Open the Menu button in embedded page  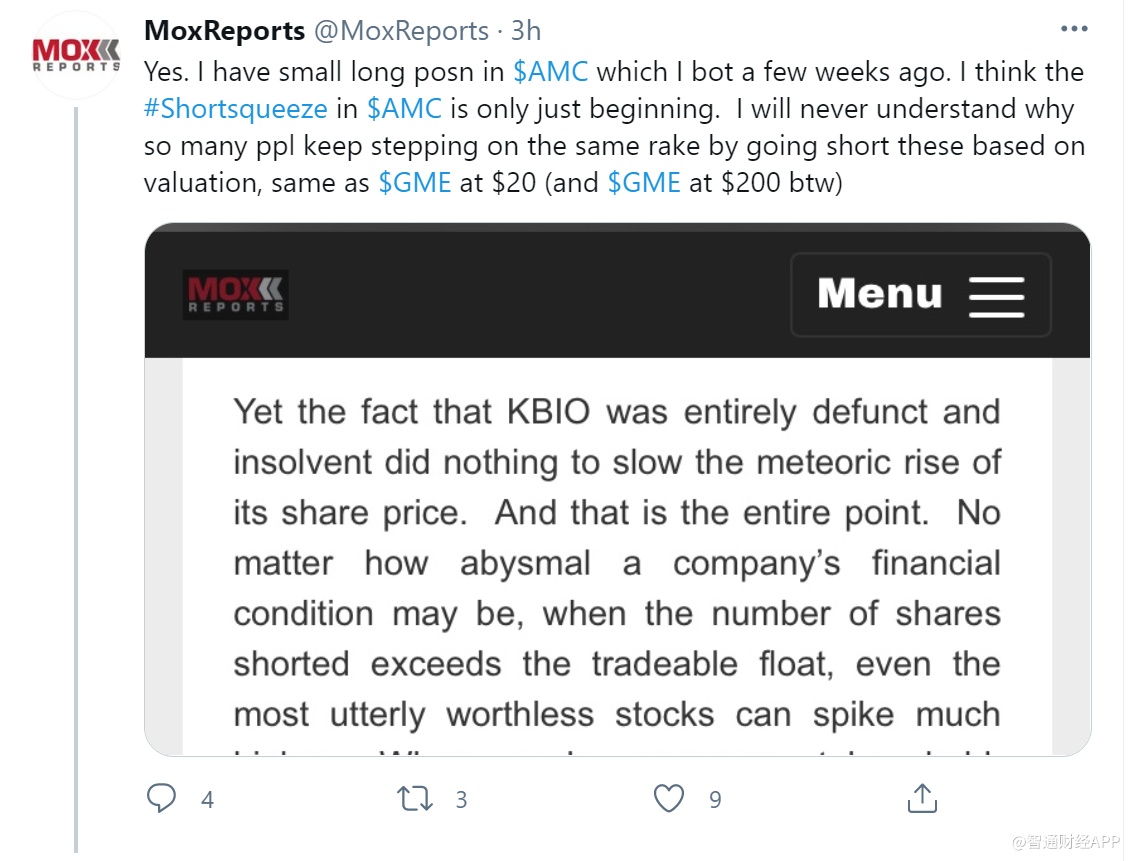point(920,295)
